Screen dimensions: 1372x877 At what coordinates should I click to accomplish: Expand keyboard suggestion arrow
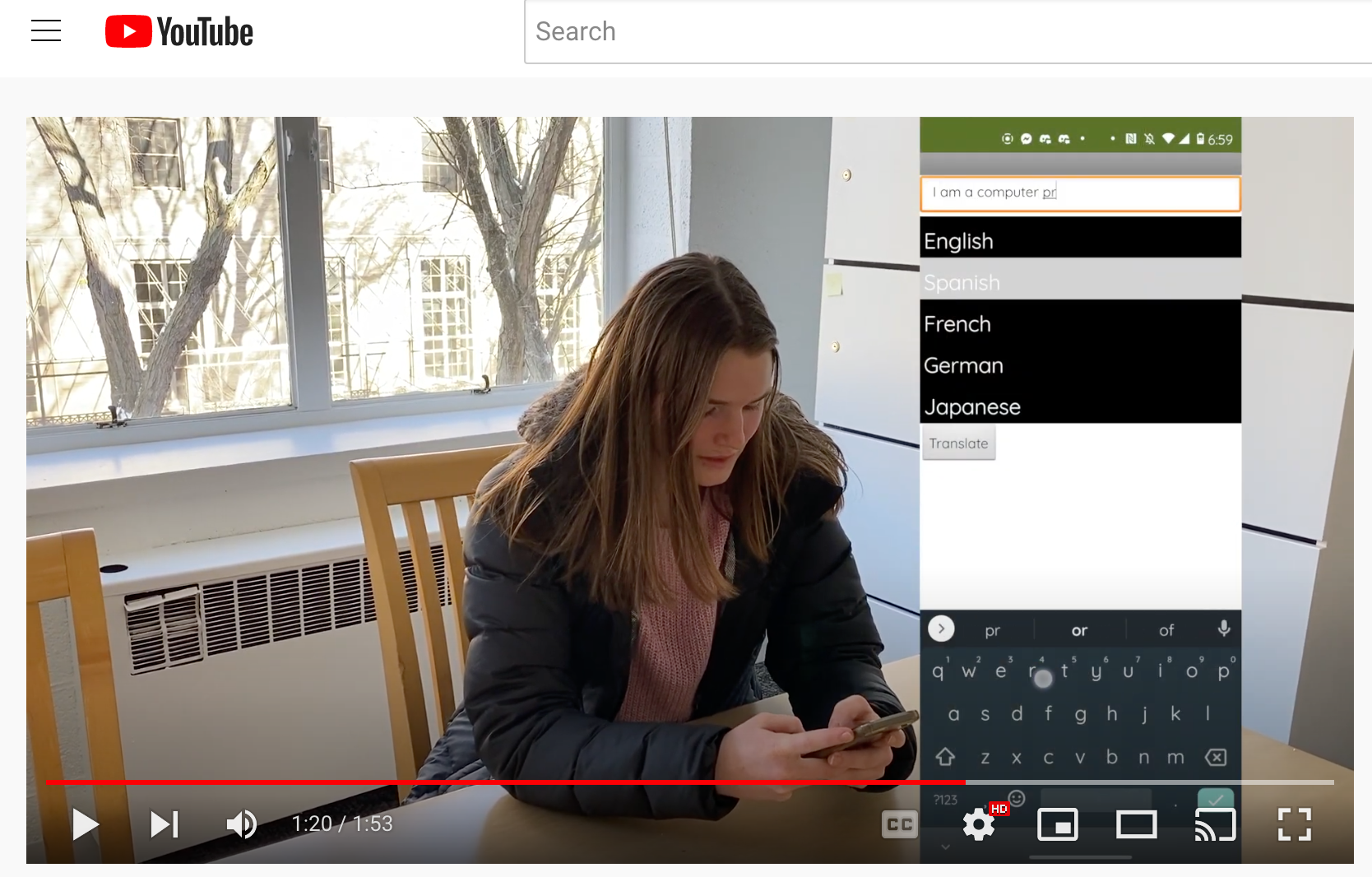pyautogui.click(x=941, y=629)
